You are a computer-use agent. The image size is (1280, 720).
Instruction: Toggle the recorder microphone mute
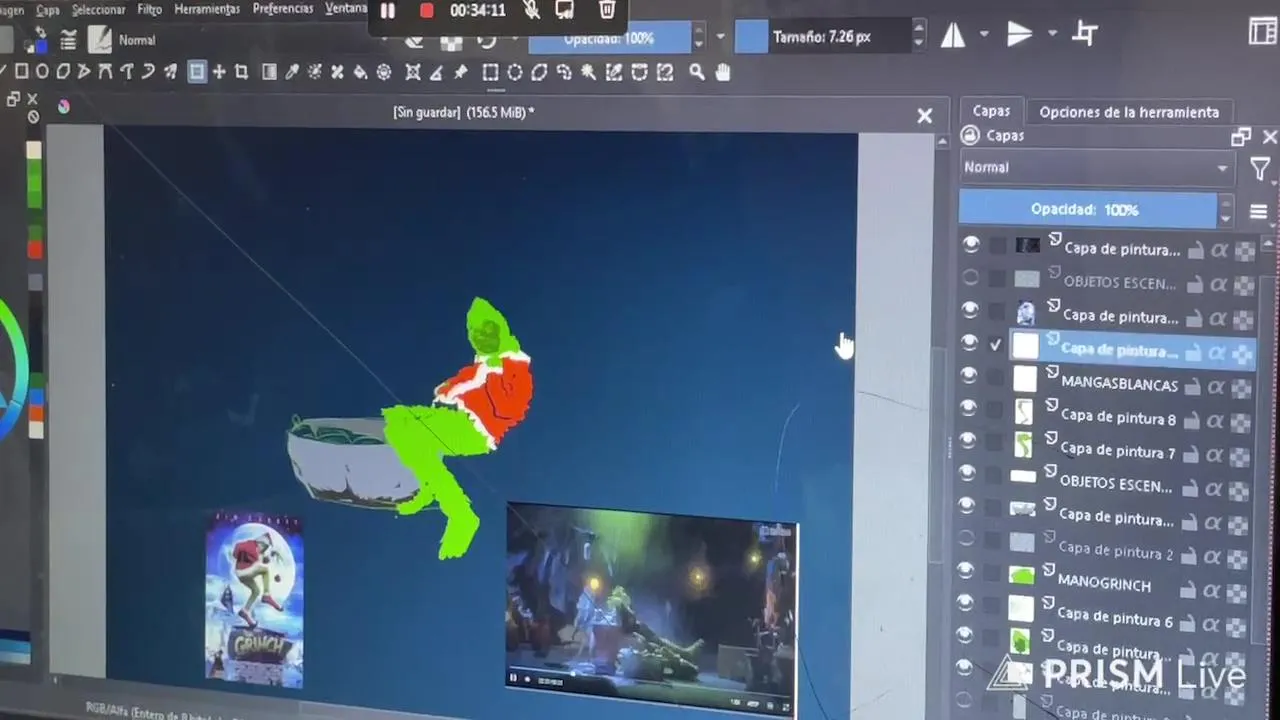click(x=531, y=10)
